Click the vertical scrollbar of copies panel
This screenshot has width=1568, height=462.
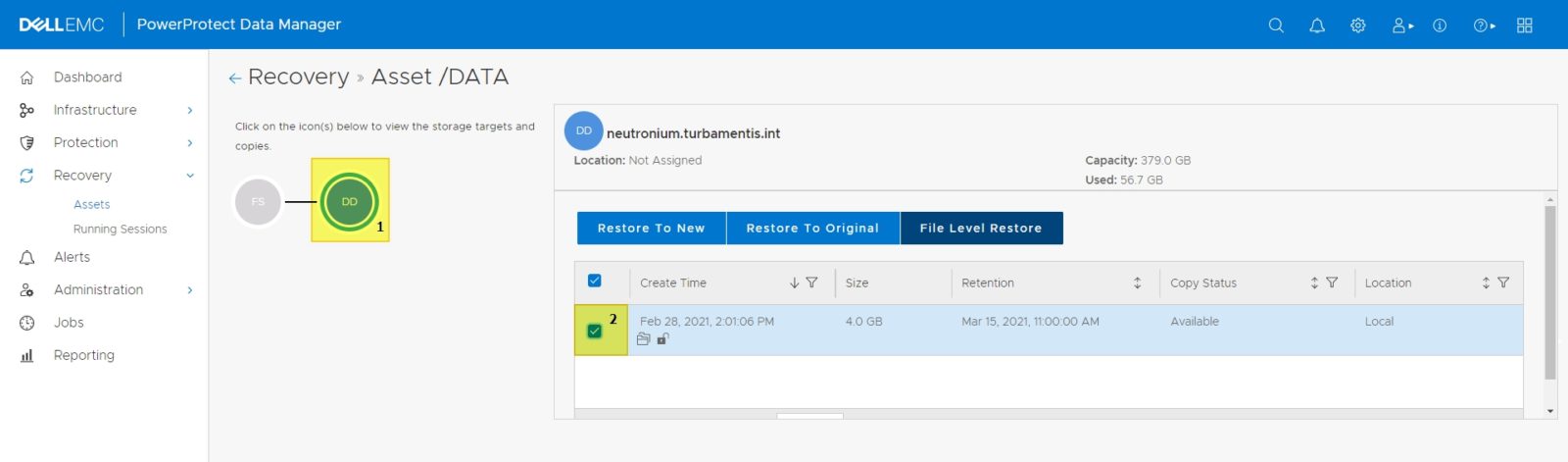(x=1549, y=294)
